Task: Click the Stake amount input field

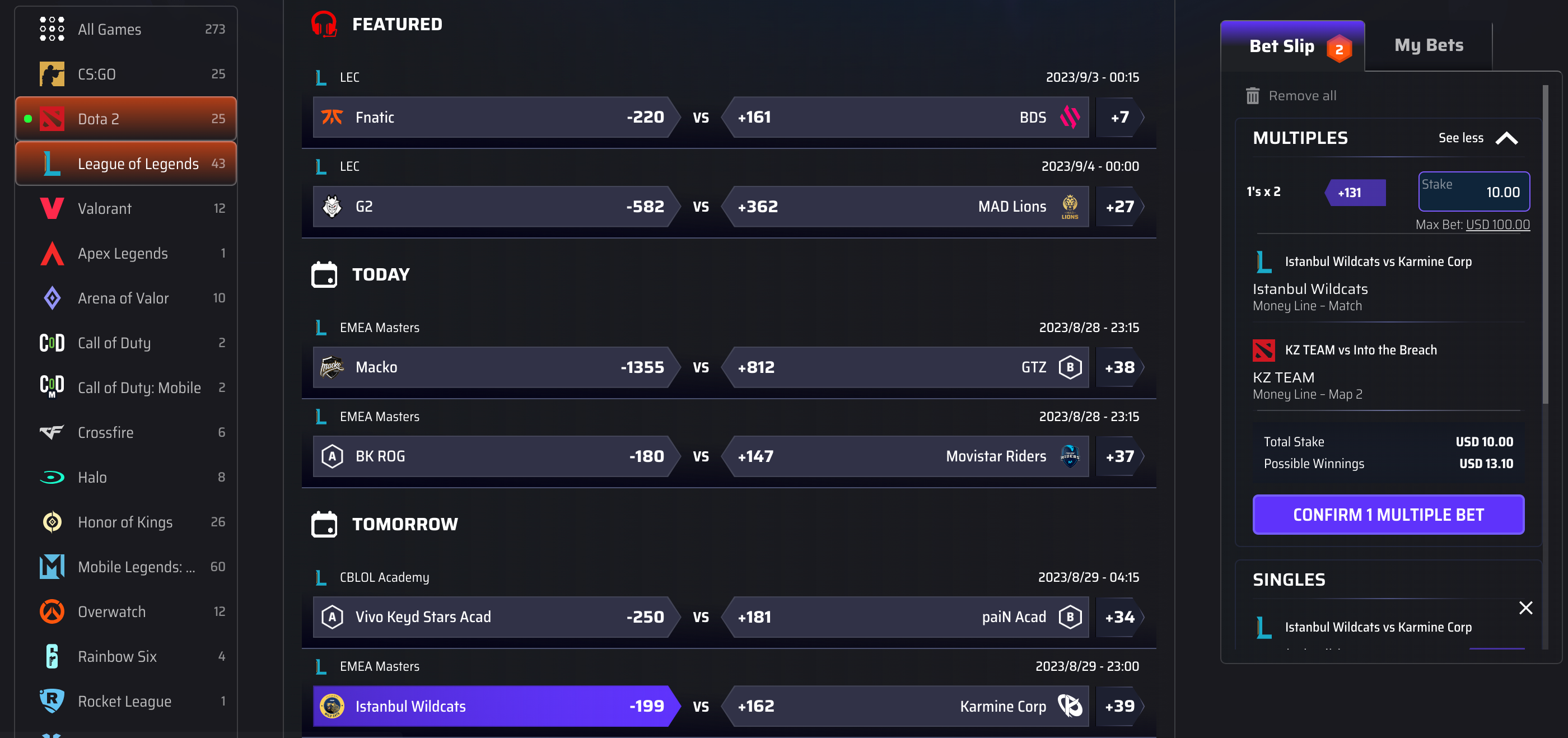Action: click(1474, 191)
